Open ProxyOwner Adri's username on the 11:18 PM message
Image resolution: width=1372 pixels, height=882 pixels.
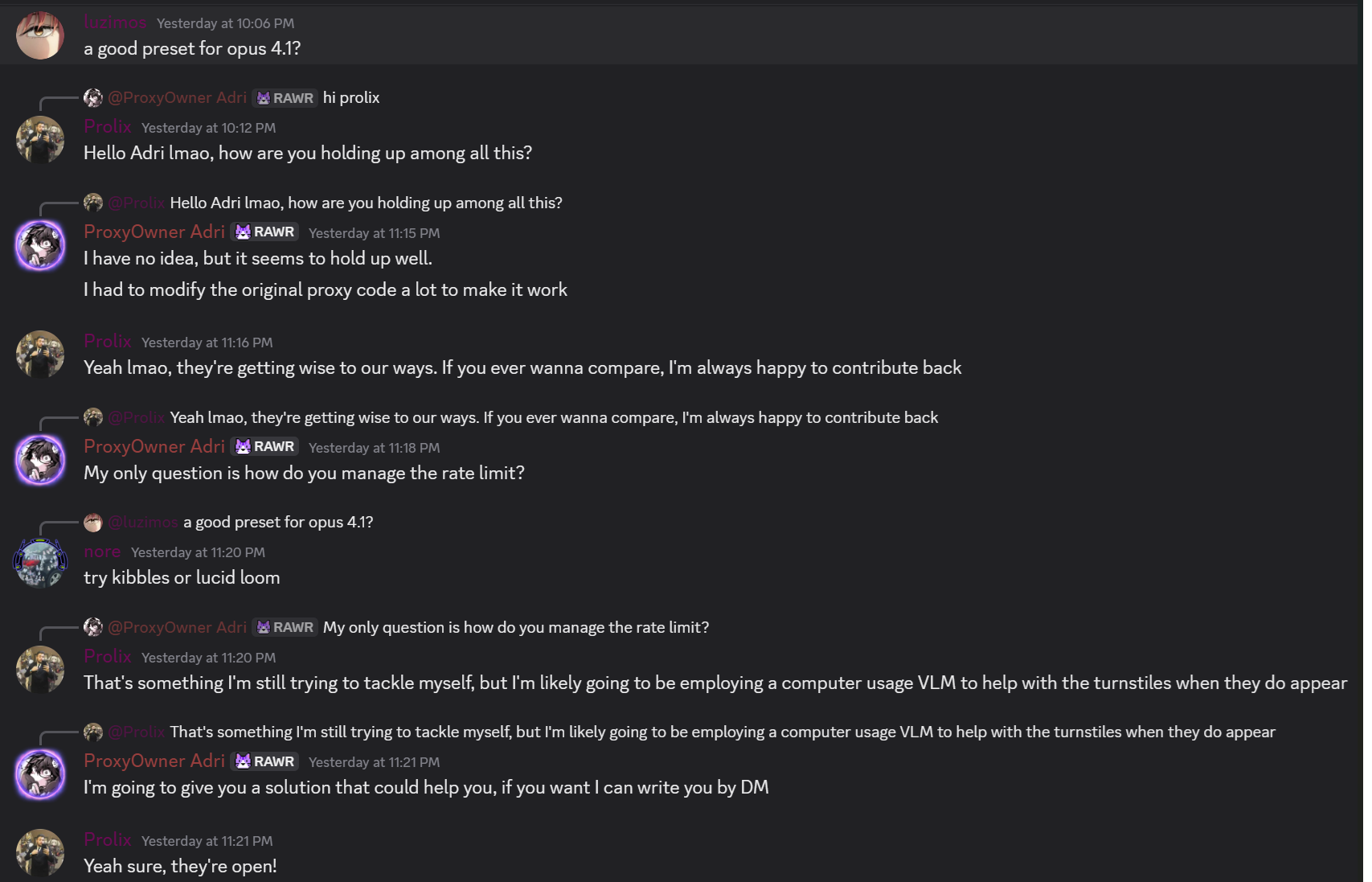[x=154, y=447]
